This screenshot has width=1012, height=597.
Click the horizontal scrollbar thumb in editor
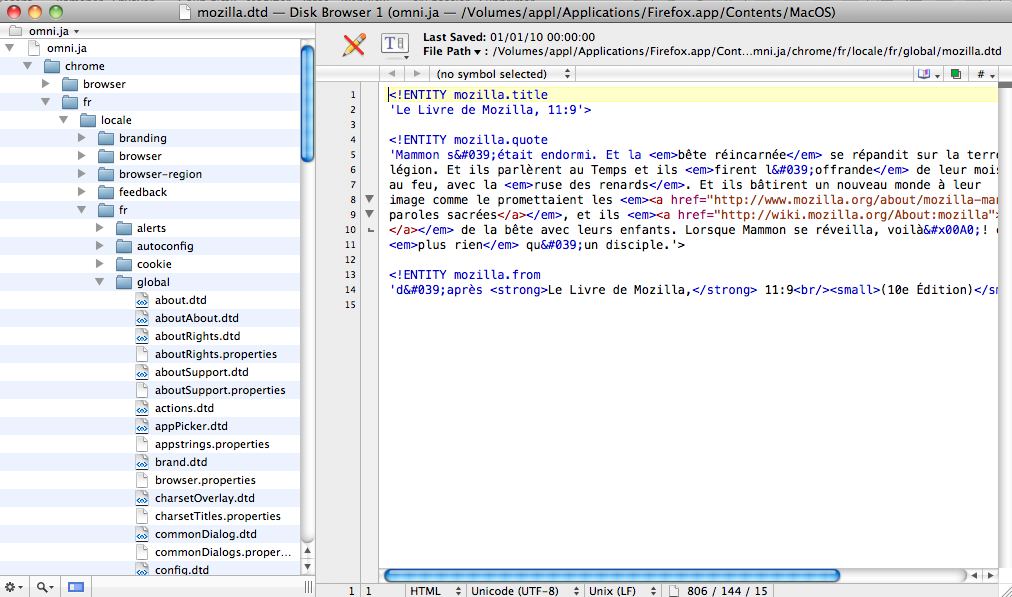[x=611, y=575]
